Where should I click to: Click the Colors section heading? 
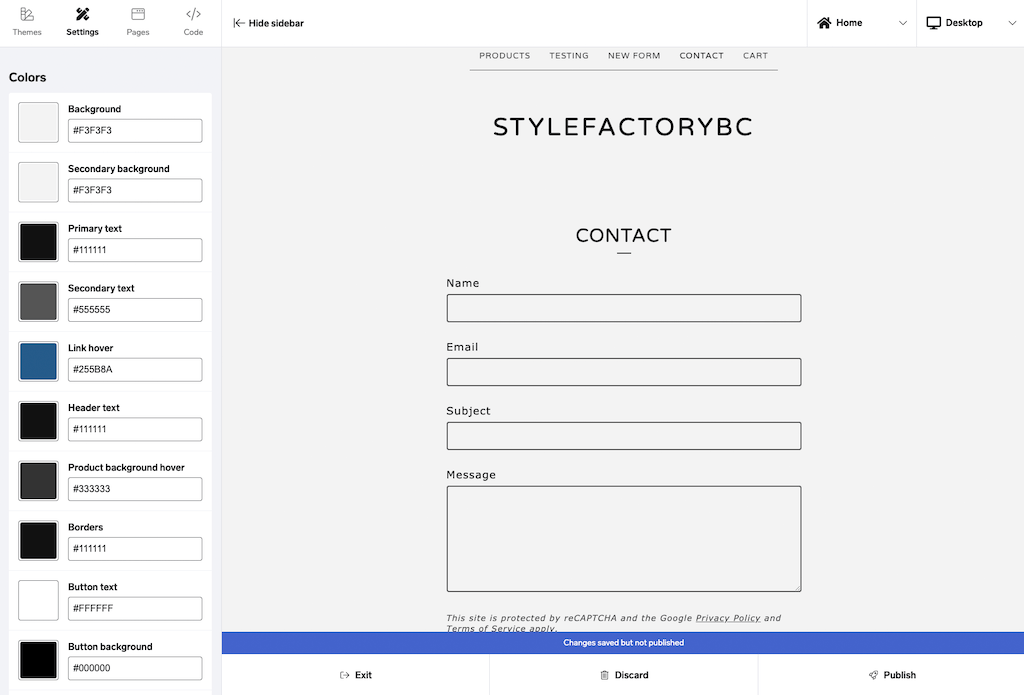click(27, 77)
